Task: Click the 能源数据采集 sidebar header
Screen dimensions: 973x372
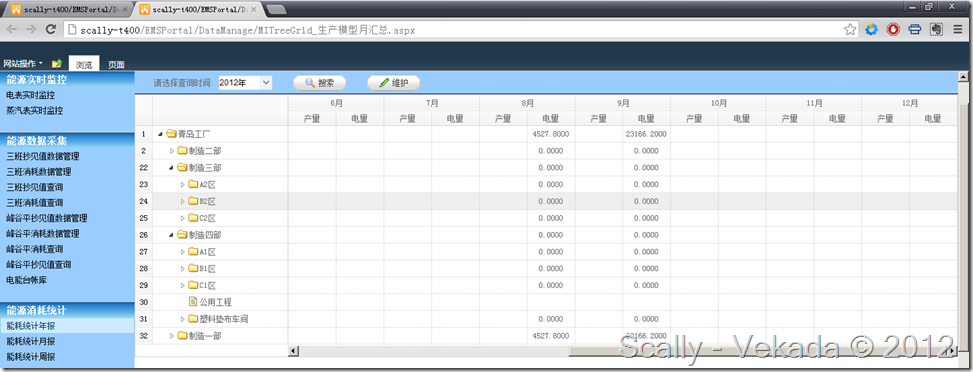Action: [68, 141]
